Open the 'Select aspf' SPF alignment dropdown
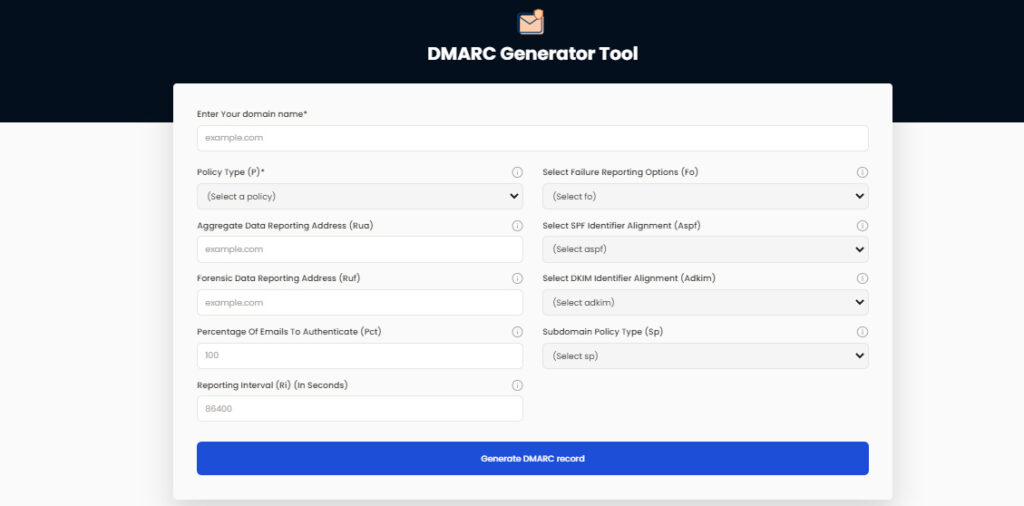 click(x=705, y=249)
